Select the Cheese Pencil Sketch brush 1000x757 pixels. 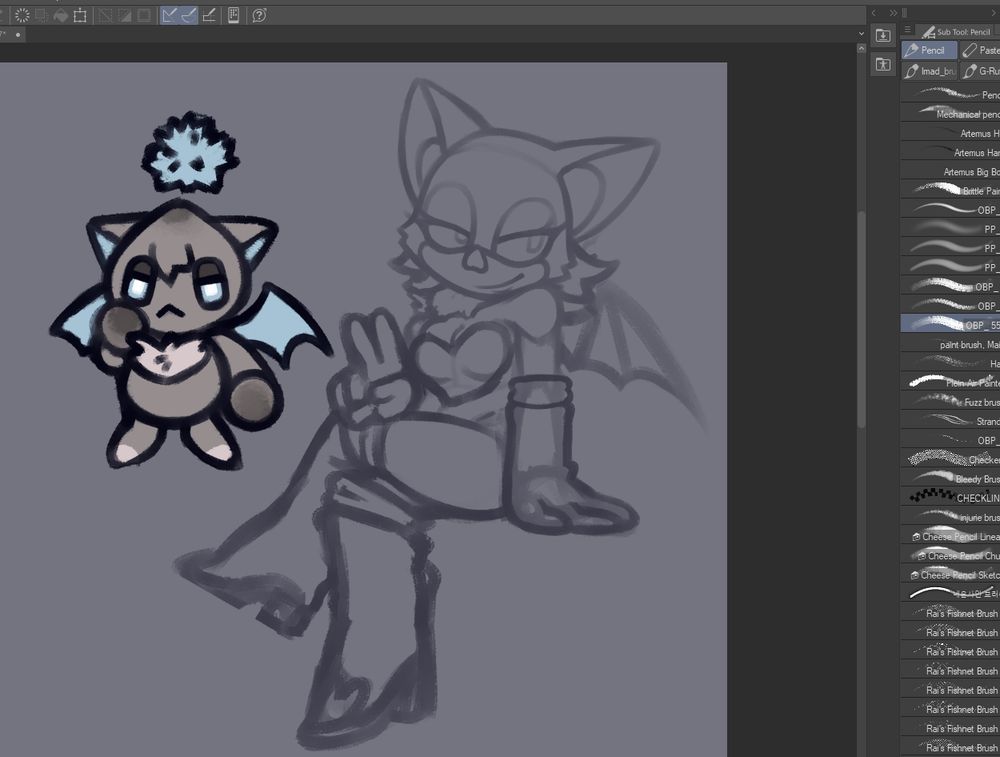click(x=950, y=574)
